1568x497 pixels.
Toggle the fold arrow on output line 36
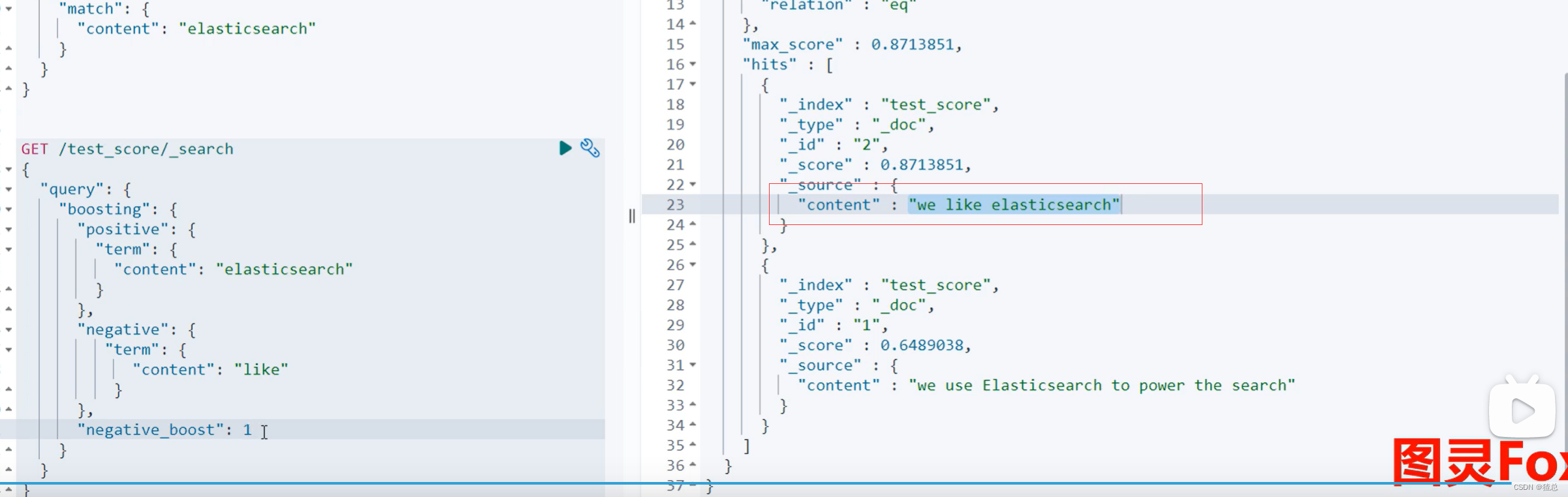[x=693, y=465]
